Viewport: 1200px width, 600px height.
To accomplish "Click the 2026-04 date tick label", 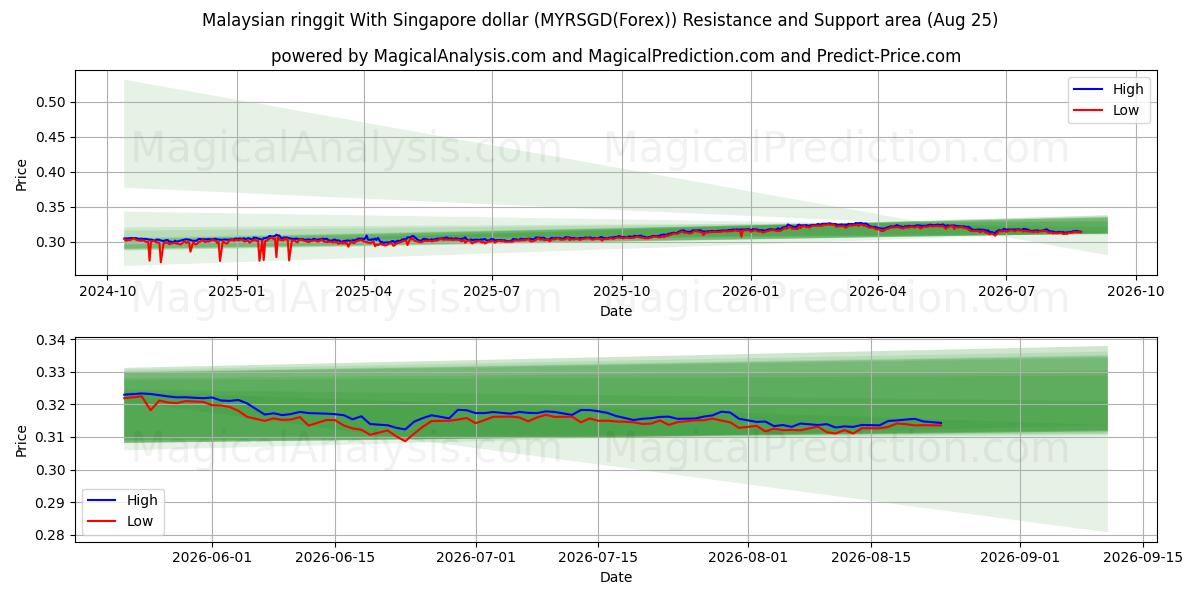I will 877,292.
